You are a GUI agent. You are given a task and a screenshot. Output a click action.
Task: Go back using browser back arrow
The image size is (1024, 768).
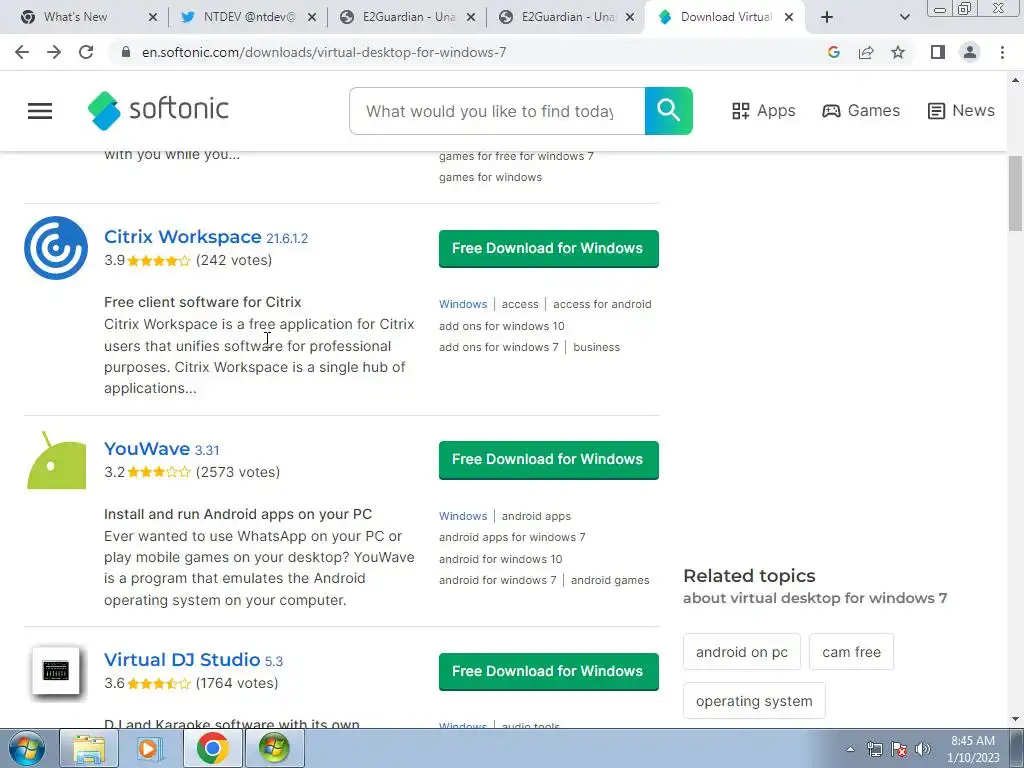click(22, 52)
